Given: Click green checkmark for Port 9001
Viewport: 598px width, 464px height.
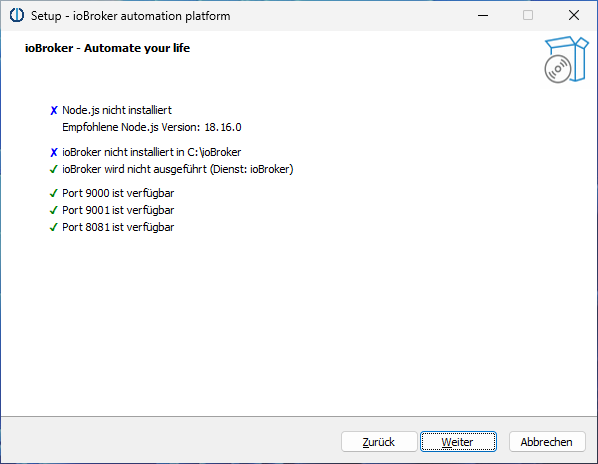Looking at the screenshot, I should click(54, 210).
